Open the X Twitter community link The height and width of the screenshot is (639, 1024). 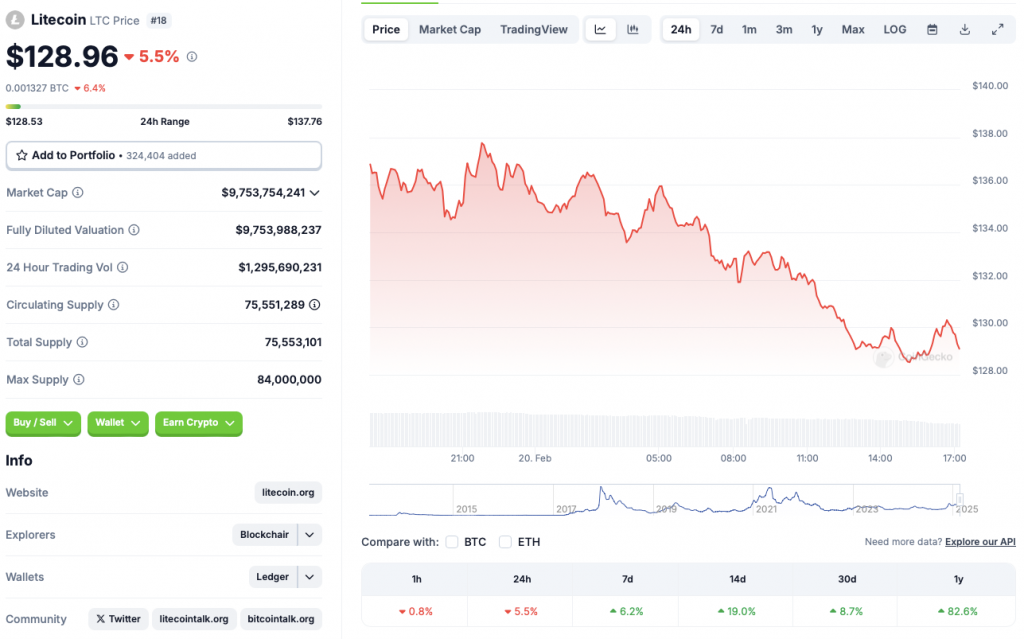tap(118, 619)
